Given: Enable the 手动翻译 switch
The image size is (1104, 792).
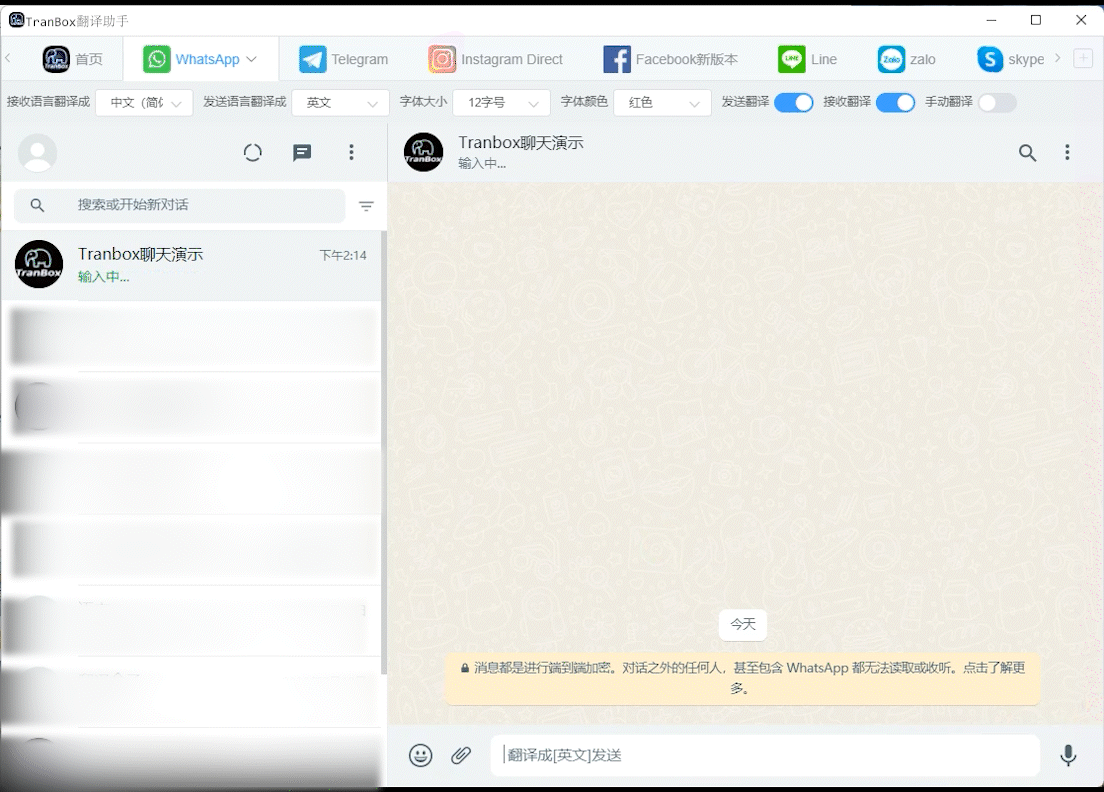Looking at the screenshot, I should coord(997,103).
